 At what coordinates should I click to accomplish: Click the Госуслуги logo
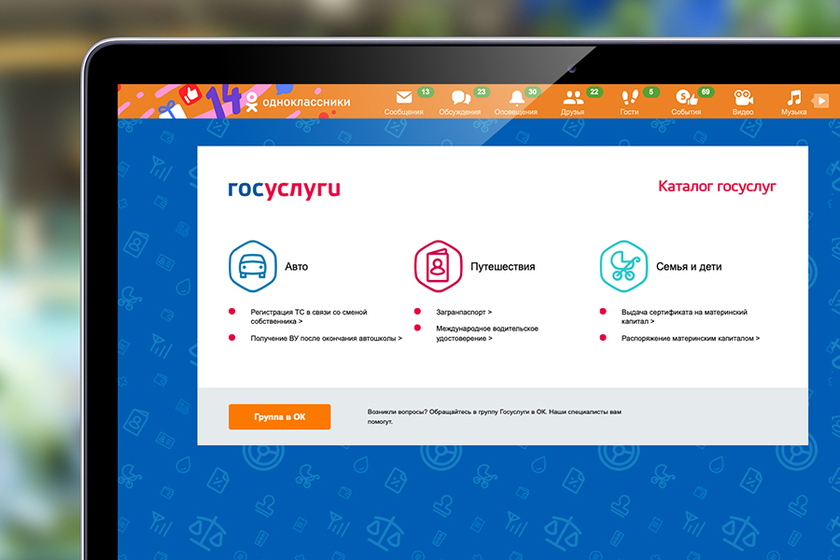[284, 187]
